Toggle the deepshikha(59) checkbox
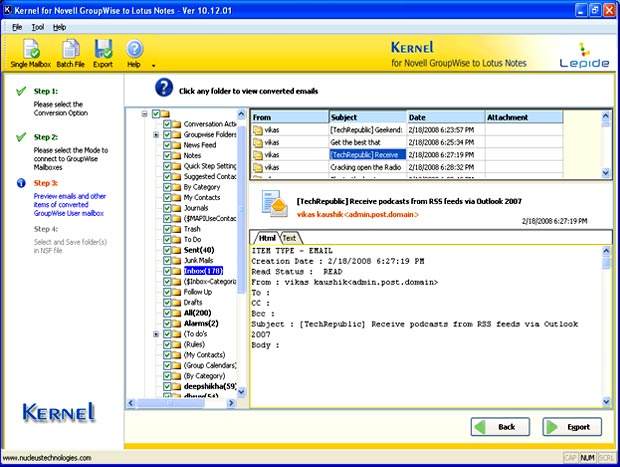 (x=167, y=386)
